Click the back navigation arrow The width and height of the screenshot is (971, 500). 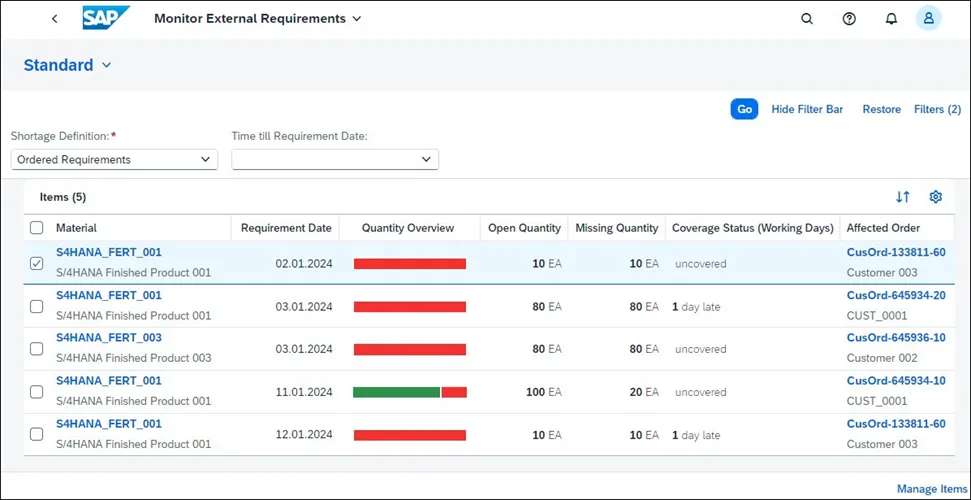[54, 19]
